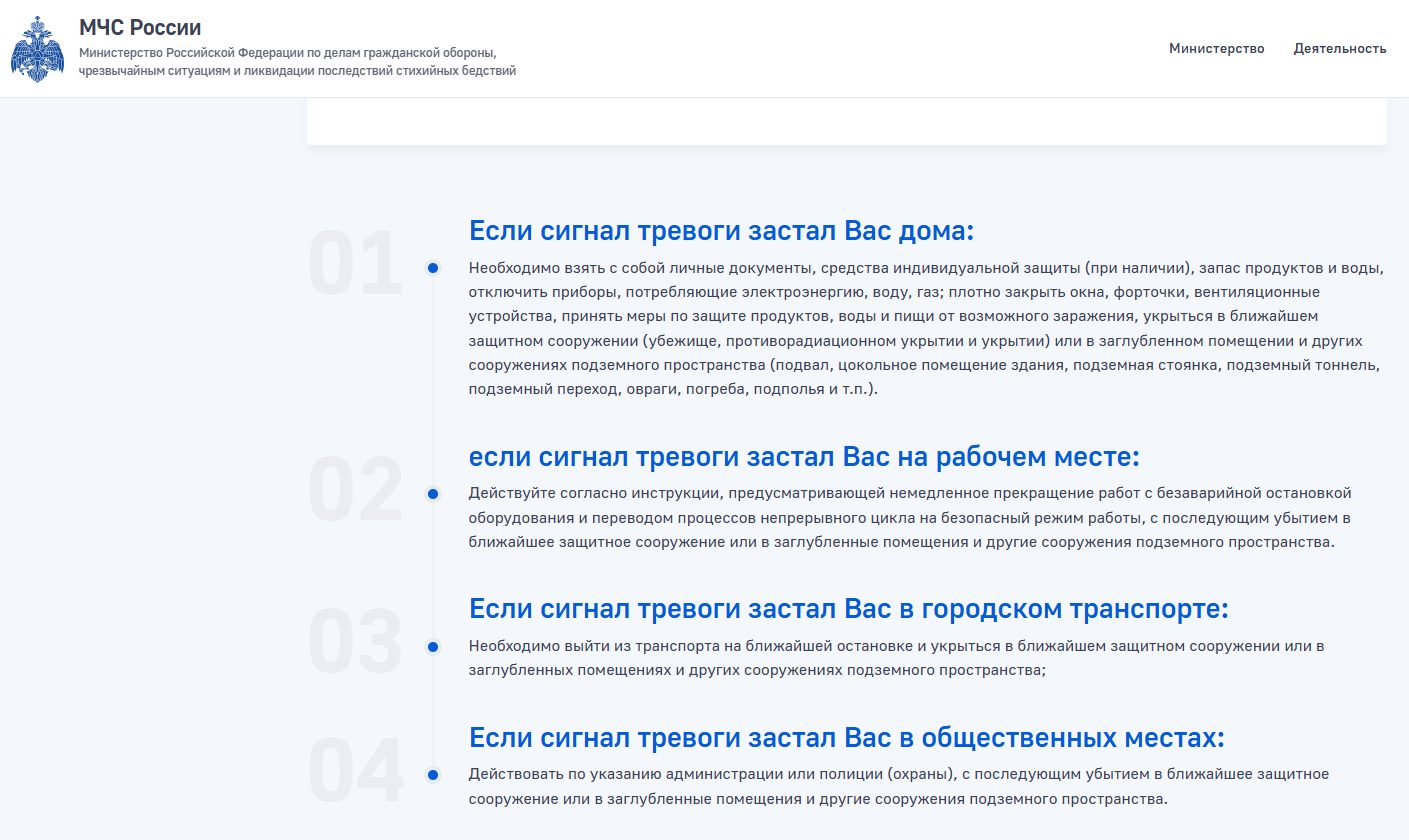Screen dimensions: 1409x840
Task: Click the МЧС России emblem logo
Action: click(x=37, y=49)
